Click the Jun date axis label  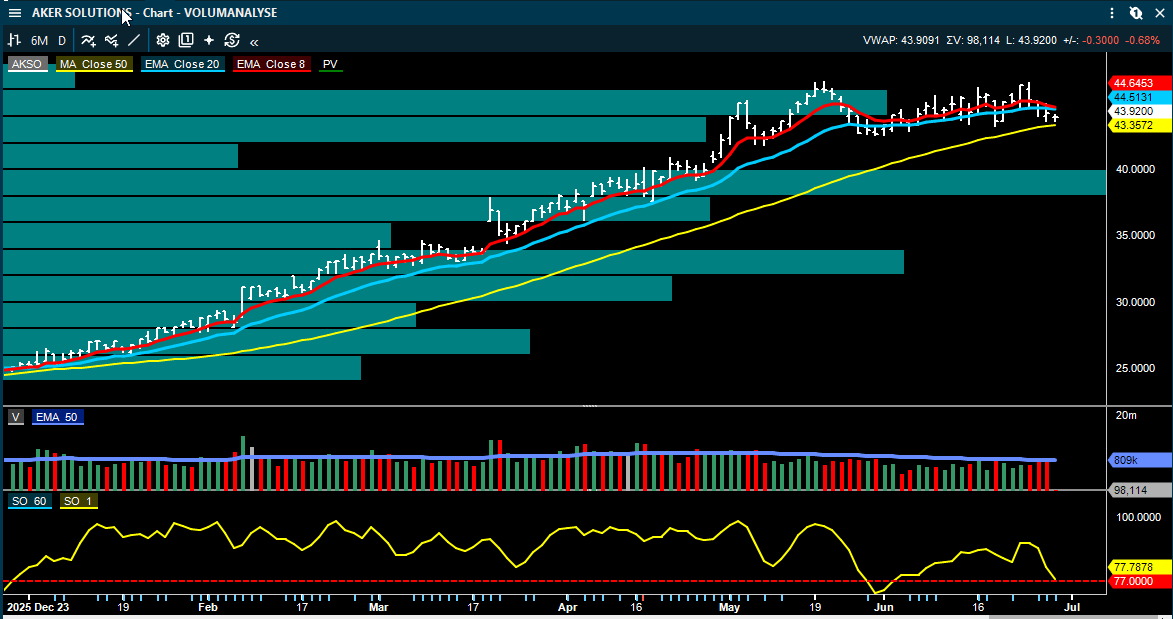(x=883, y=607)
